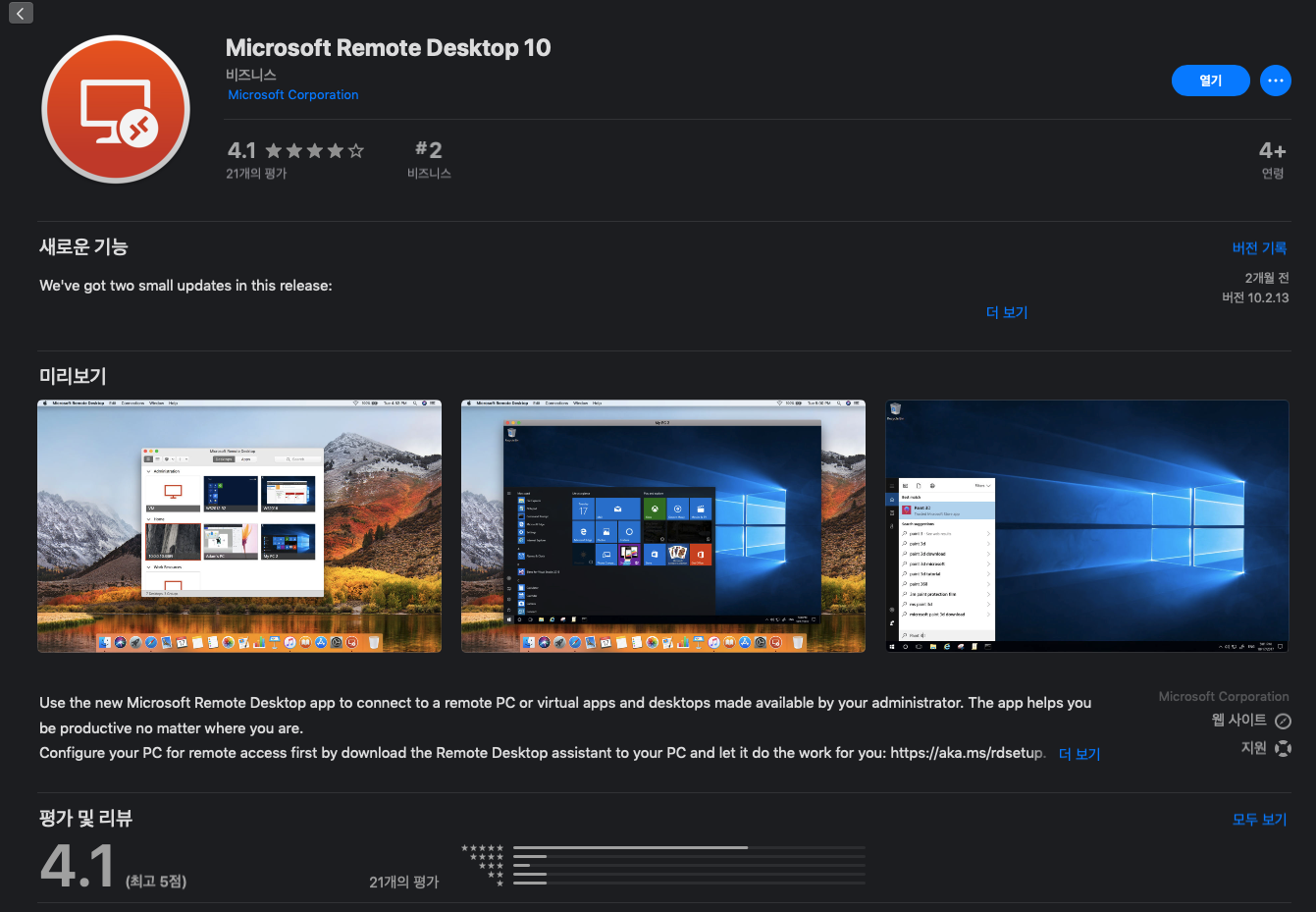The height and width of the screenshot is (912, 1316).
Task: Click the support lifebuoy icon
Action: (x=1283, y=748)
